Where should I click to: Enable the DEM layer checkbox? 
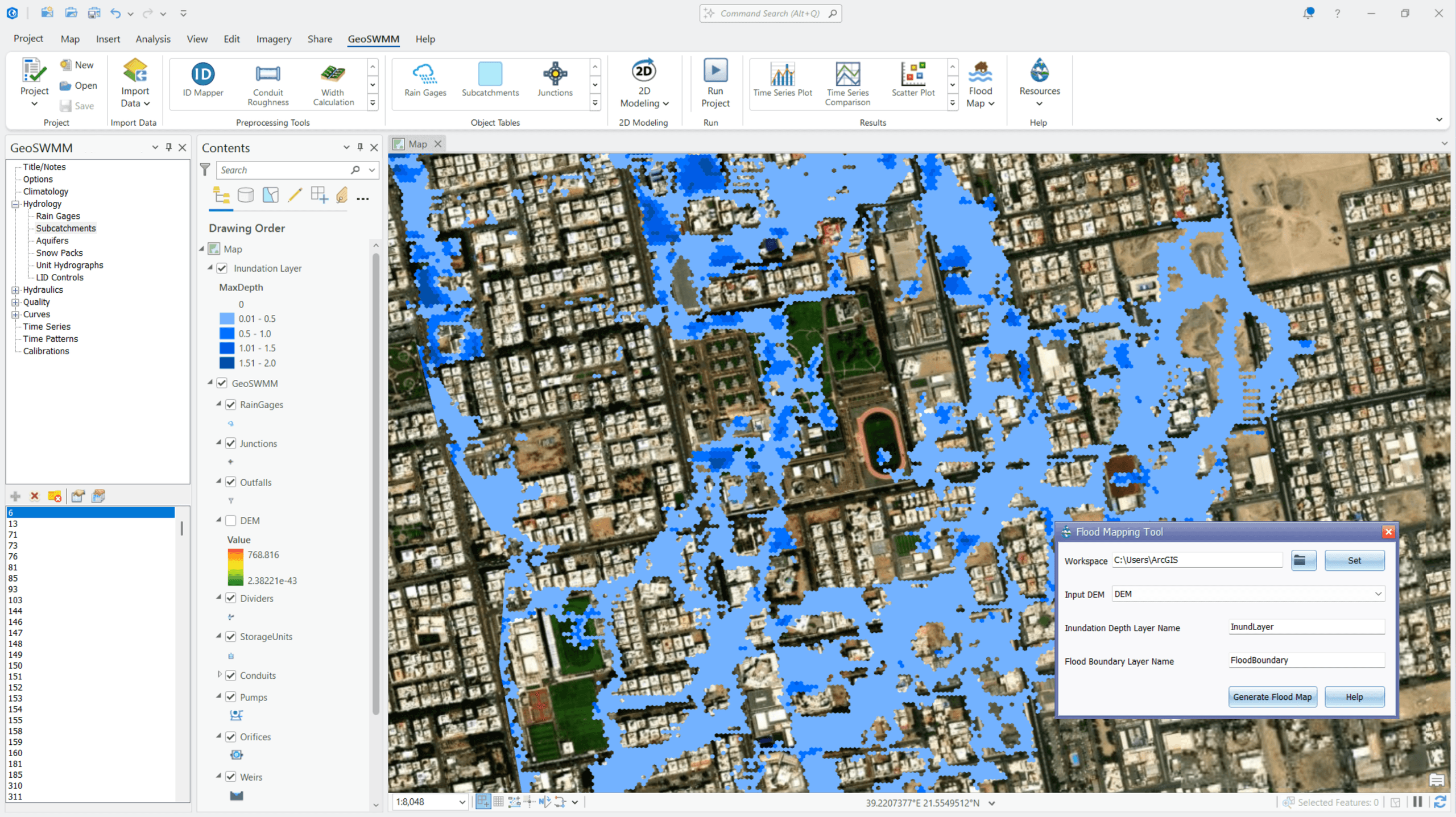point(231,520)
